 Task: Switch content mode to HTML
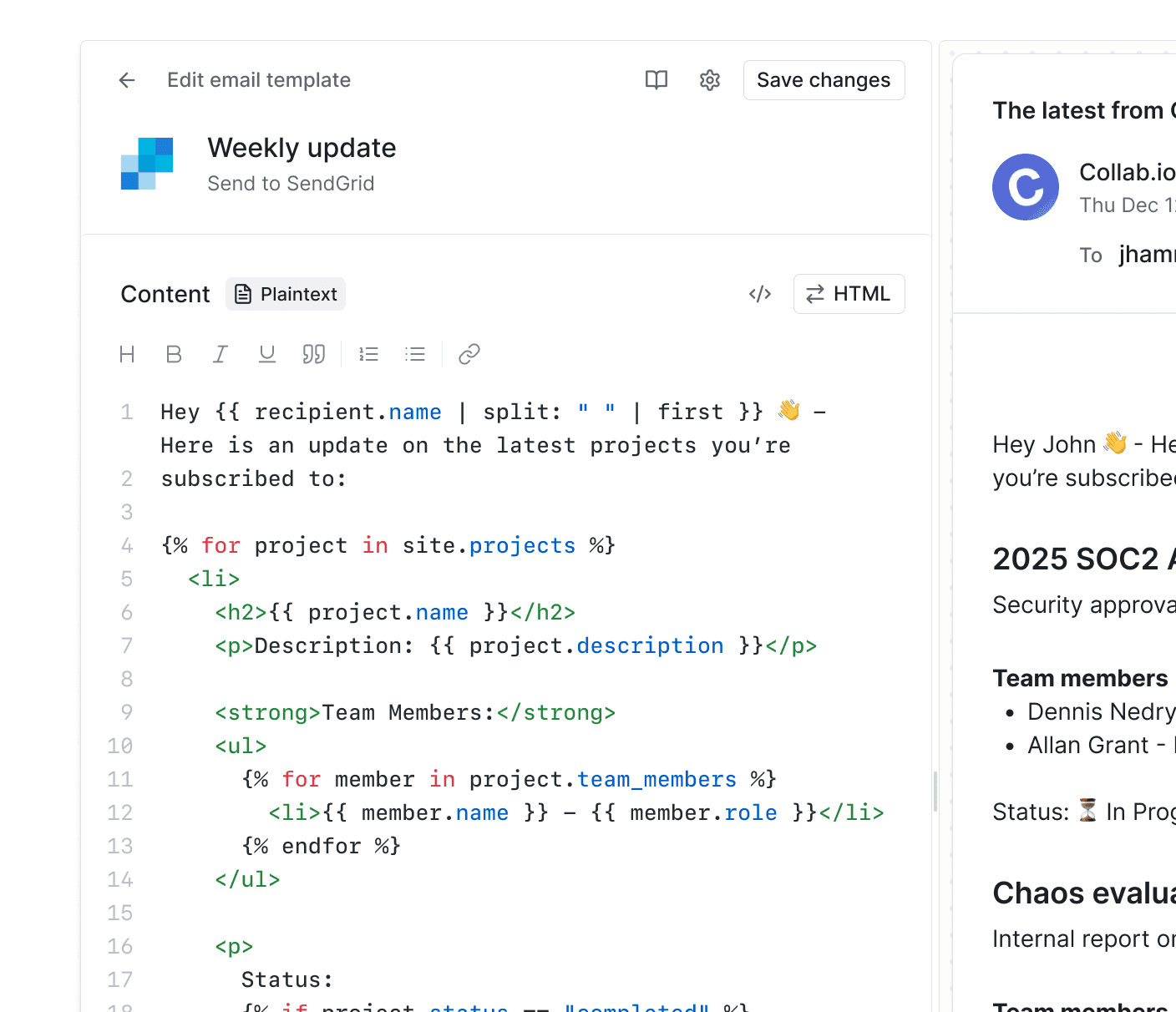coord(849,294)
